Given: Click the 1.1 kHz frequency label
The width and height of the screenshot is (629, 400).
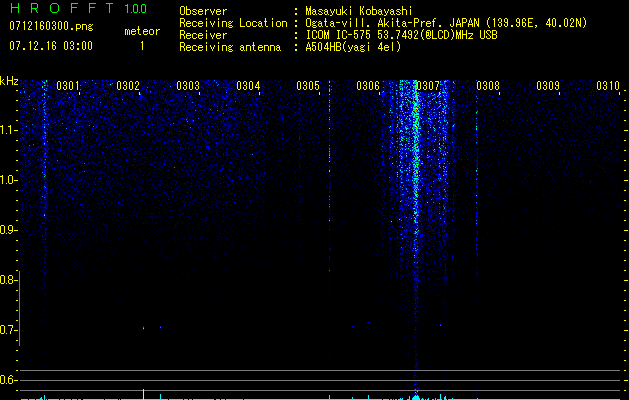Looking at the screenshot, I should point(8,130).
